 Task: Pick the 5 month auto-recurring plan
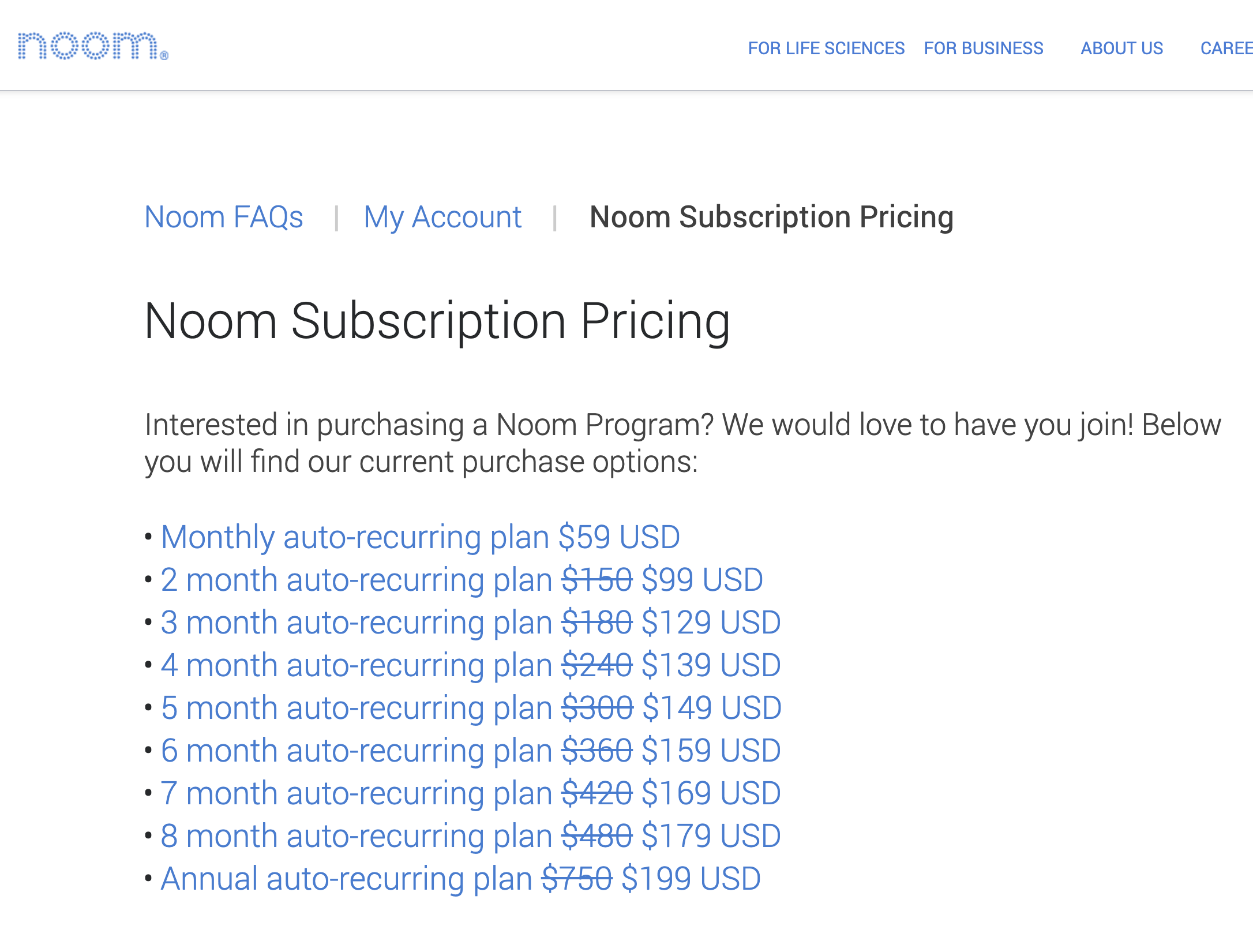pyautogui.click(x=471, y=708)
